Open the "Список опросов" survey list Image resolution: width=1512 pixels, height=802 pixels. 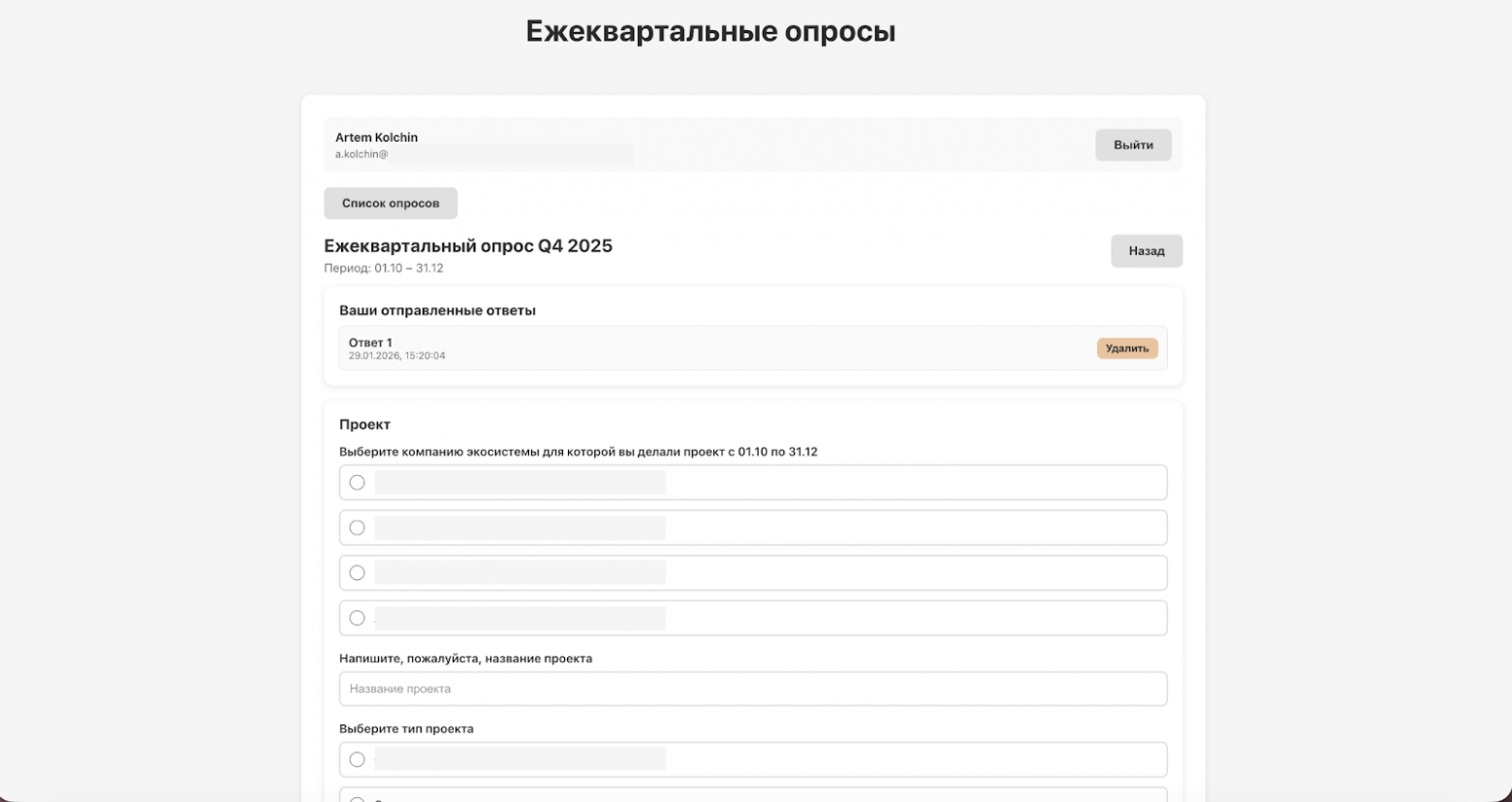pos(390,203)
